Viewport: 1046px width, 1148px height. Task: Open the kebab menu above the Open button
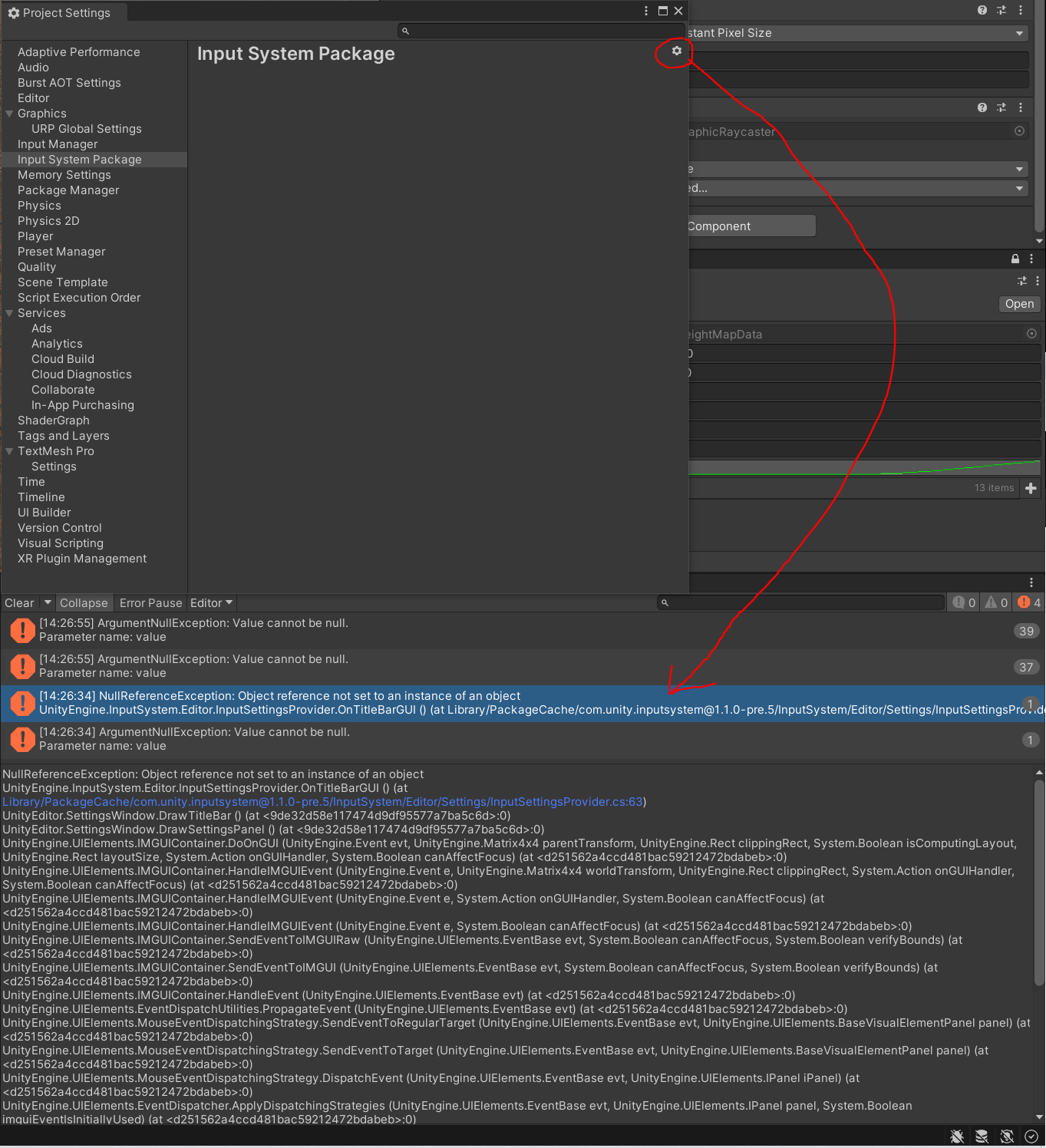(x=1038, y=281)
